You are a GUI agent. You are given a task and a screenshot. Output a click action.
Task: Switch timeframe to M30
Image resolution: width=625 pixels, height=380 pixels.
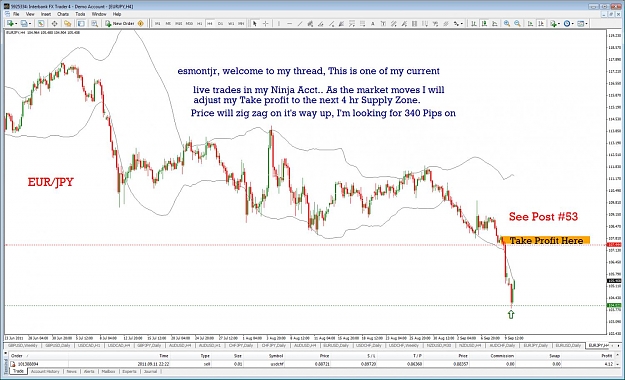(x=189, y=24)
